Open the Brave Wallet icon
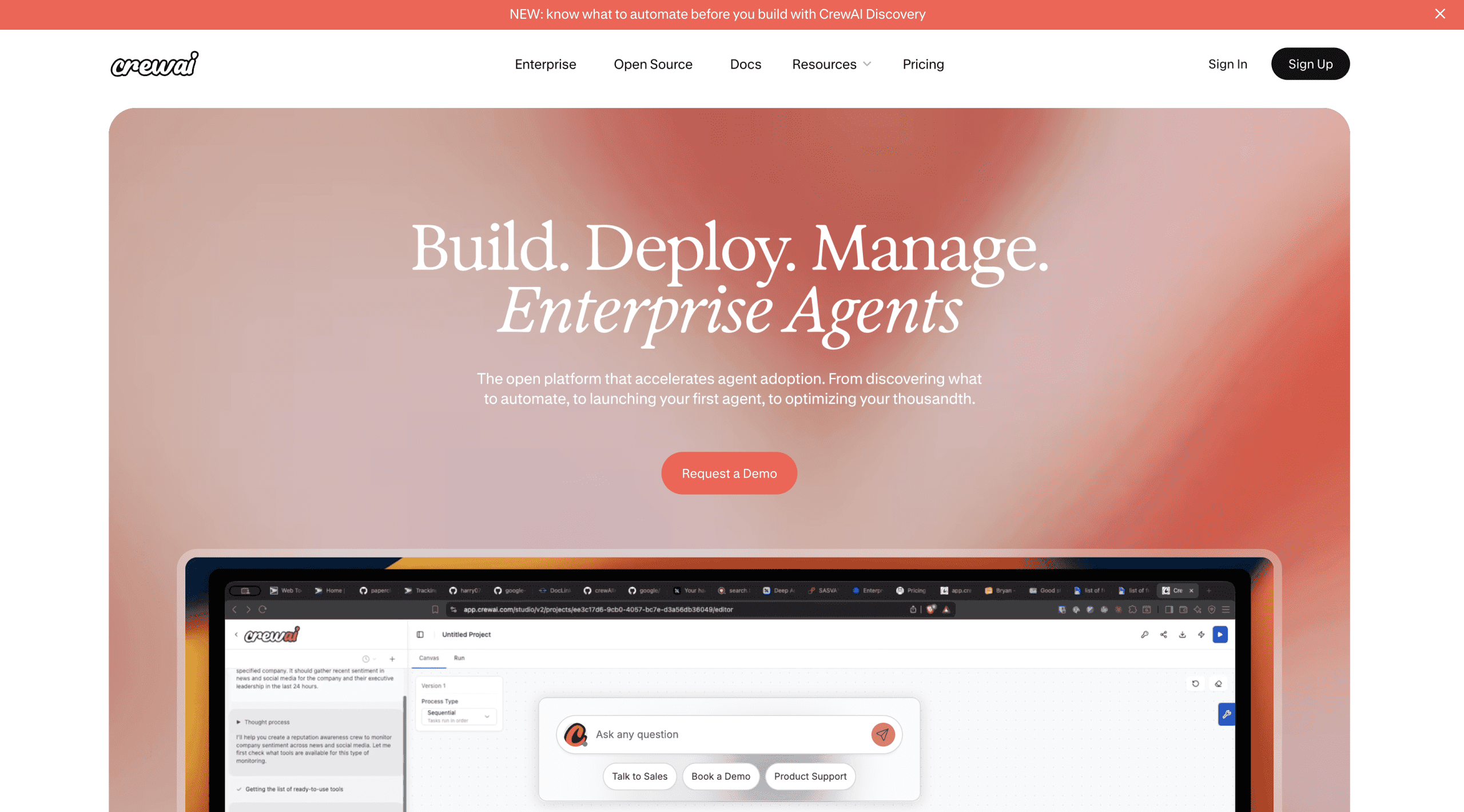The image size is (1464, 812). point(1183,610)
